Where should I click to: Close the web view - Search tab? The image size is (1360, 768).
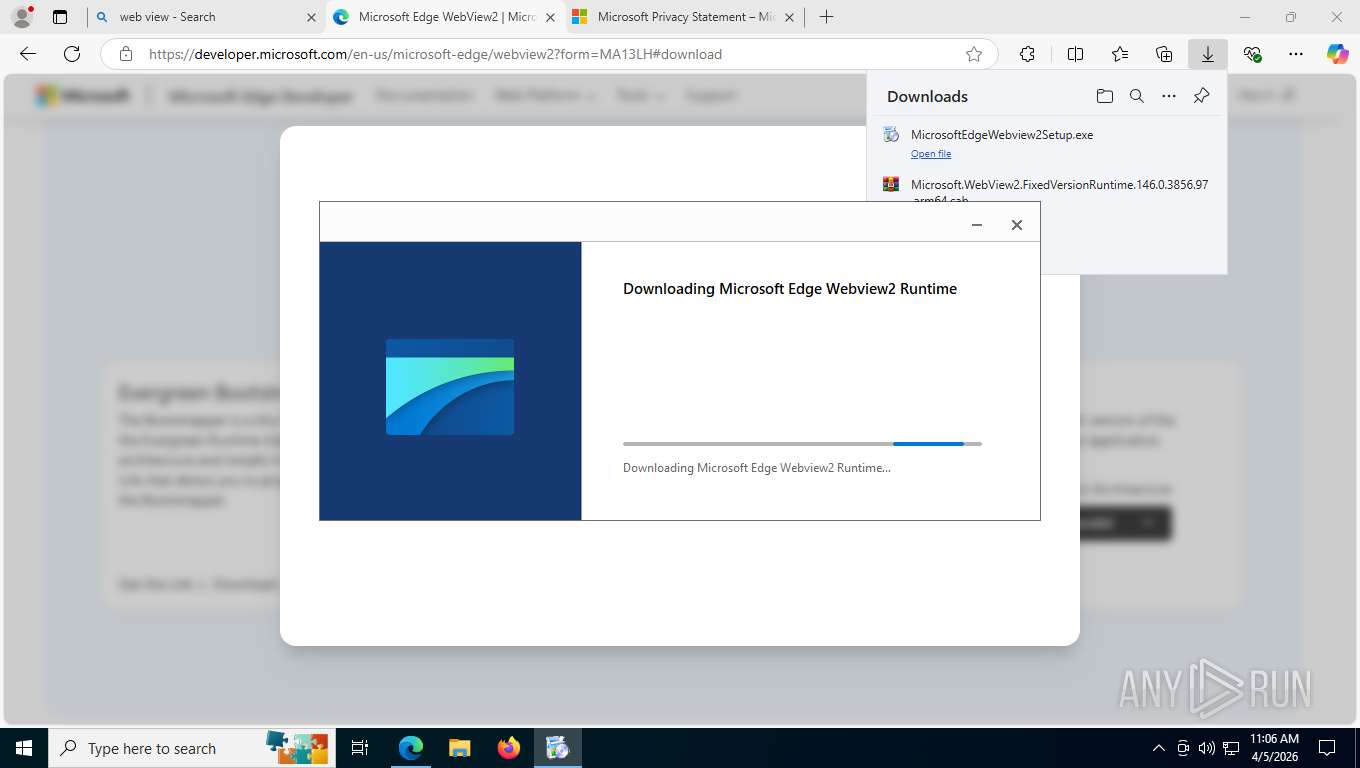pos(311,17)
